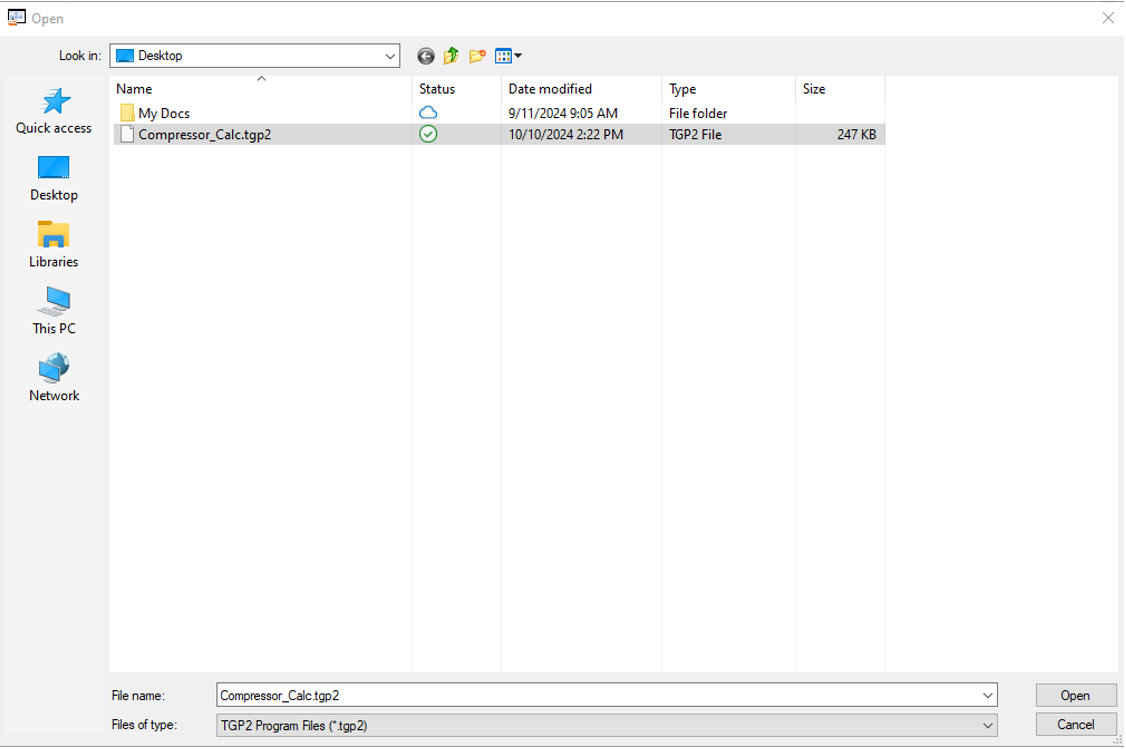Select the My Docs folder name
Viewport: 1126px width, 749px height.
pos(164,113)
